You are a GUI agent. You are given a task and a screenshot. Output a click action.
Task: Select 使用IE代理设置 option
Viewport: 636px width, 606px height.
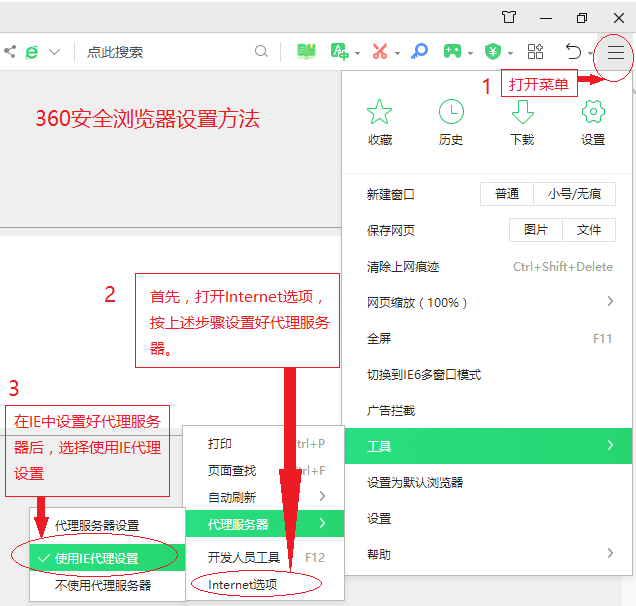pos(97,558)
